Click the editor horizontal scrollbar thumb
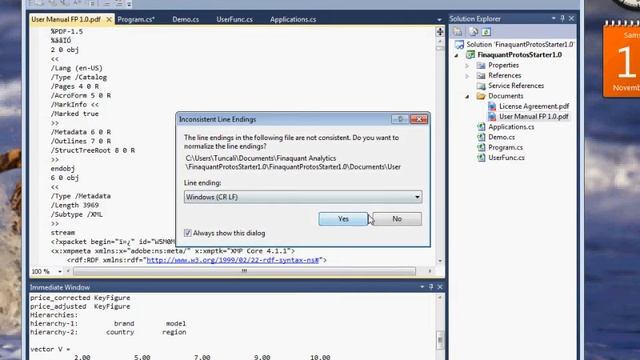640x360 pixels. (244, 271)
